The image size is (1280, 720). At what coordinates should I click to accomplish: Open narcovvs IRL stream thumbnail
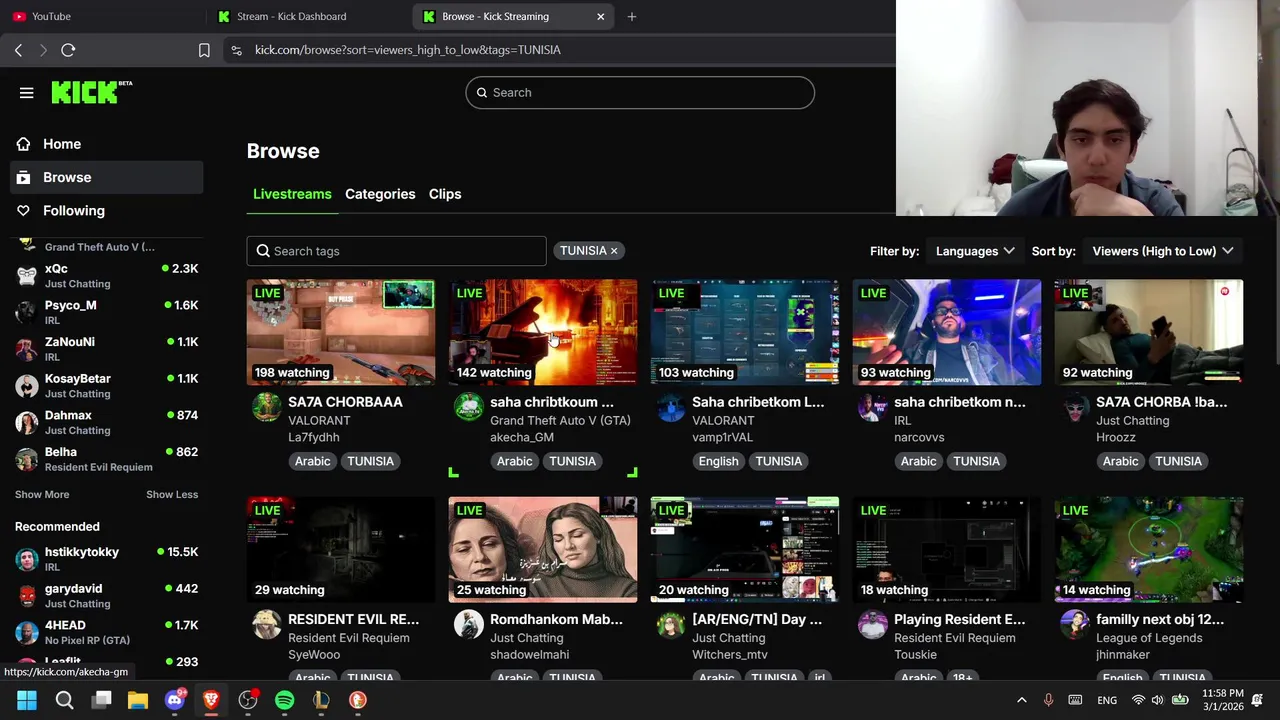pyautogui.click(x=947, y=332)
